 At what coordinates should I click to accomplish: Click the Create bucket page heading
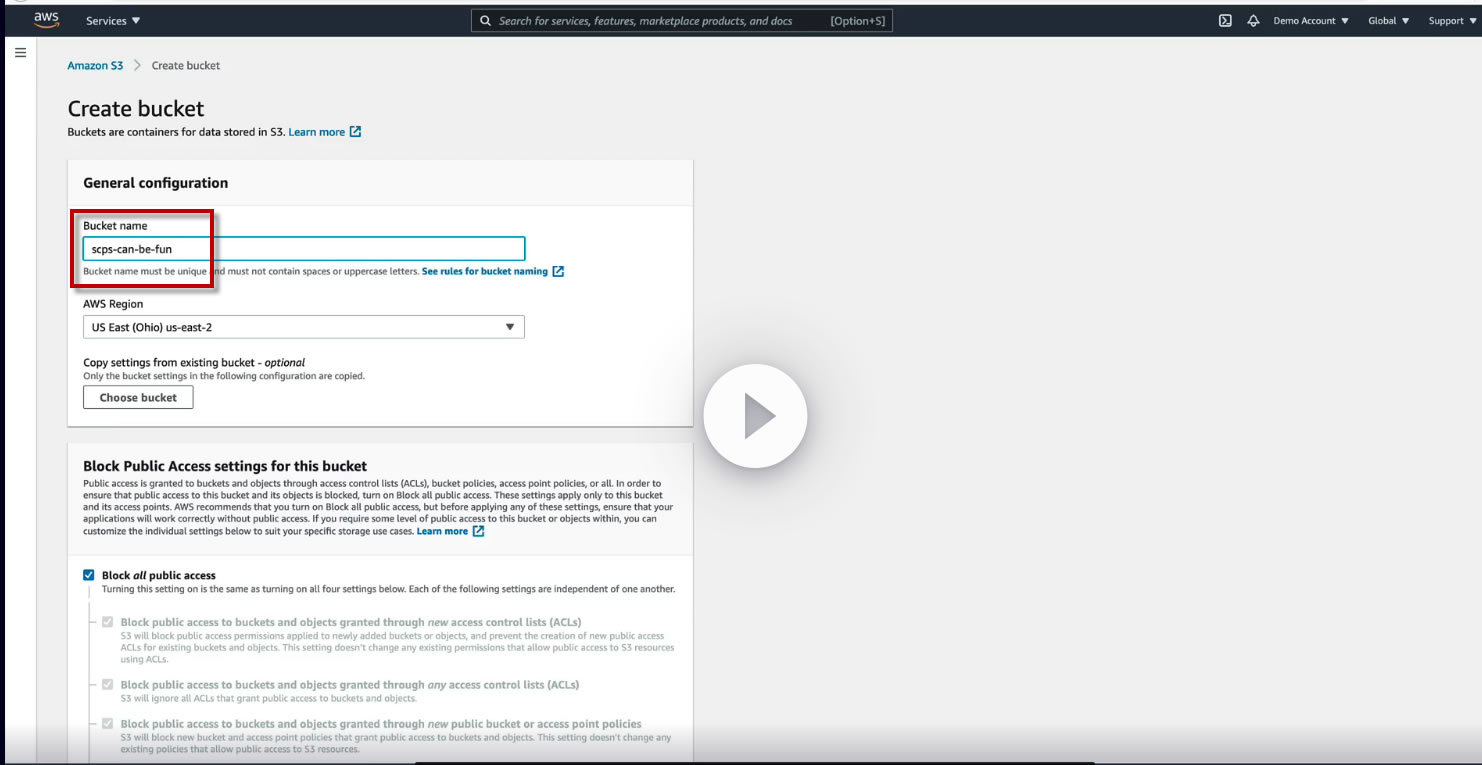coord(136,109)
